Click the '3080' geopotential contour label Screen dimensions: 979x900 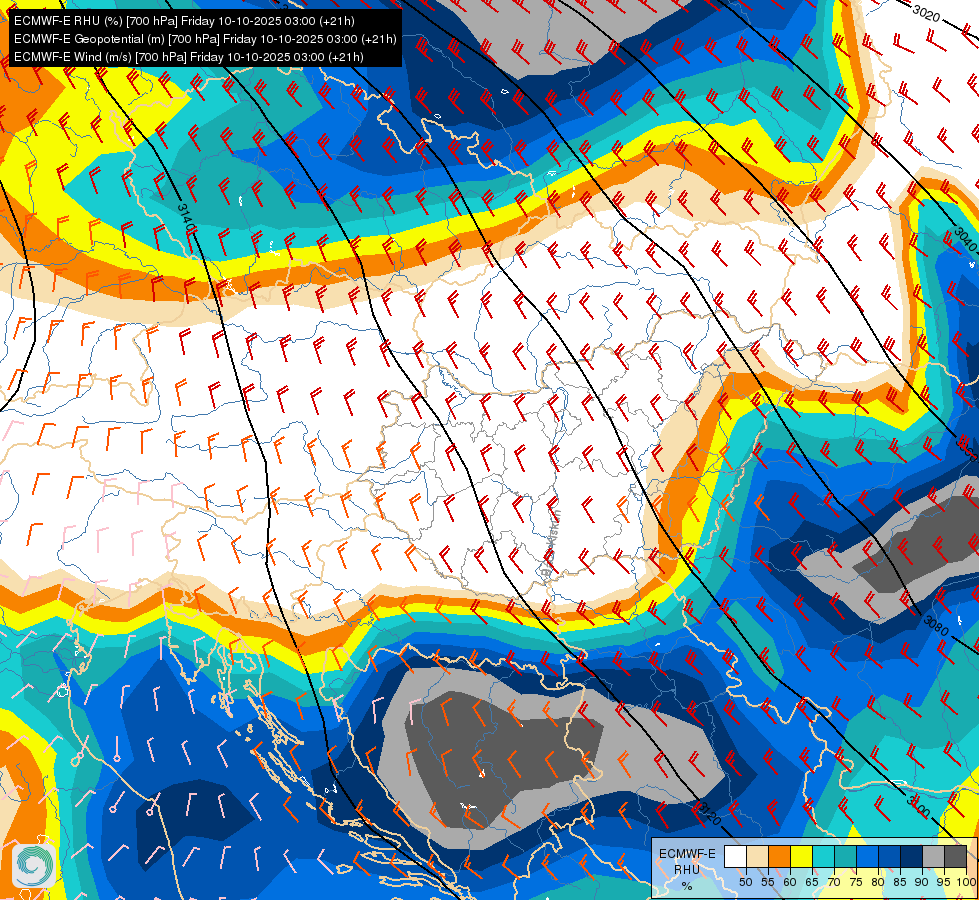pos(935,625)
